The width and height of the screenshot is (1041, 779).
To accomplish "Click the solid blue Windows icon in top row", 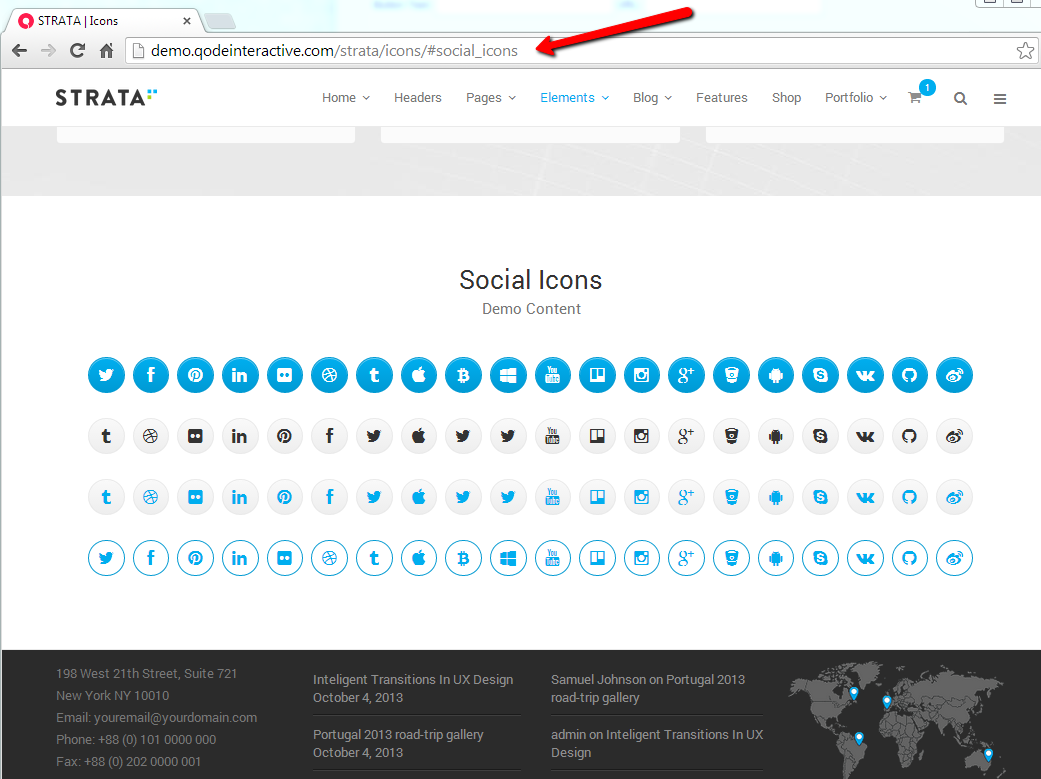I will pyautogui.click(x=508, y=376).
